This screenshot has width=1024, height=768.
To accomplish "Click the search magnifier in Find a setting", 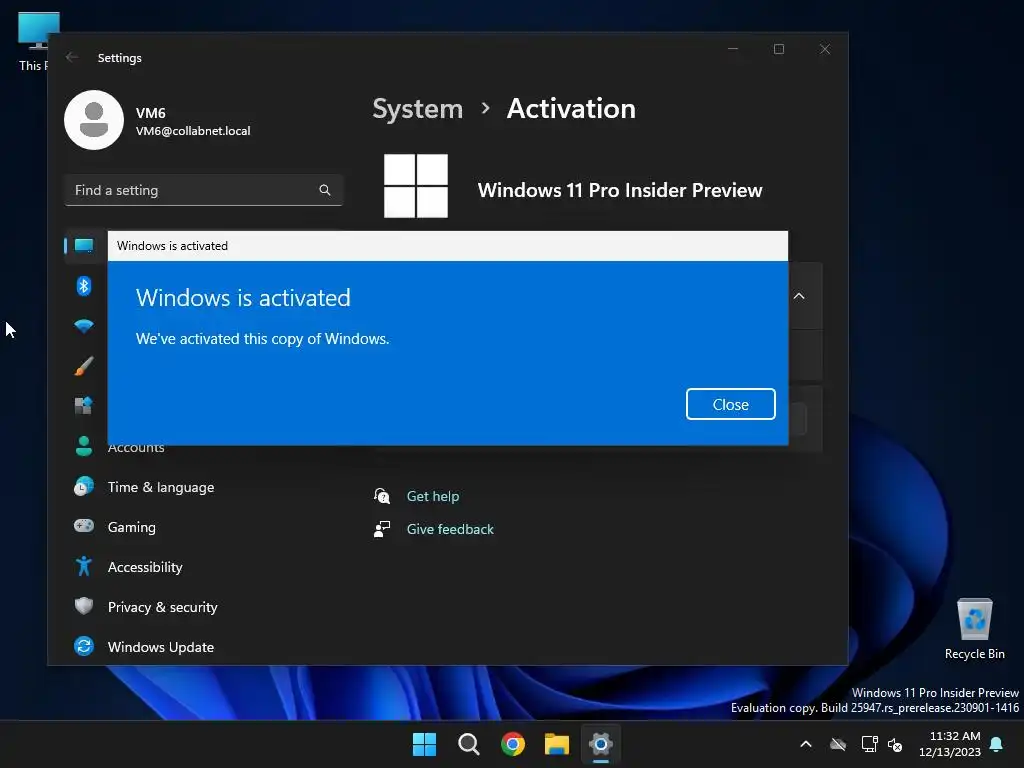I will pos(325,190).
